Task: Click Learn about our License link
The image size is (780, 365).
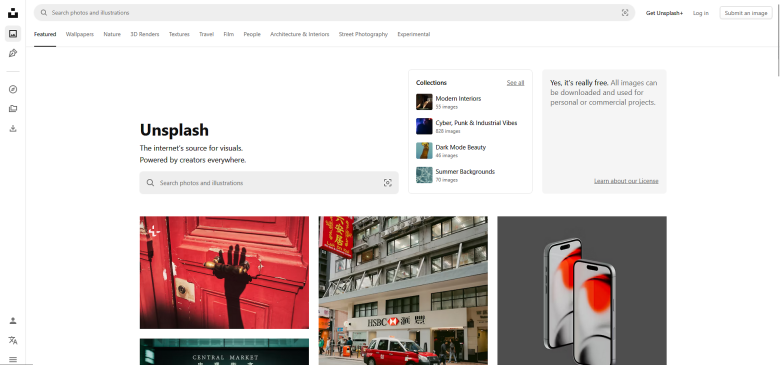Action: pos(626,181)
